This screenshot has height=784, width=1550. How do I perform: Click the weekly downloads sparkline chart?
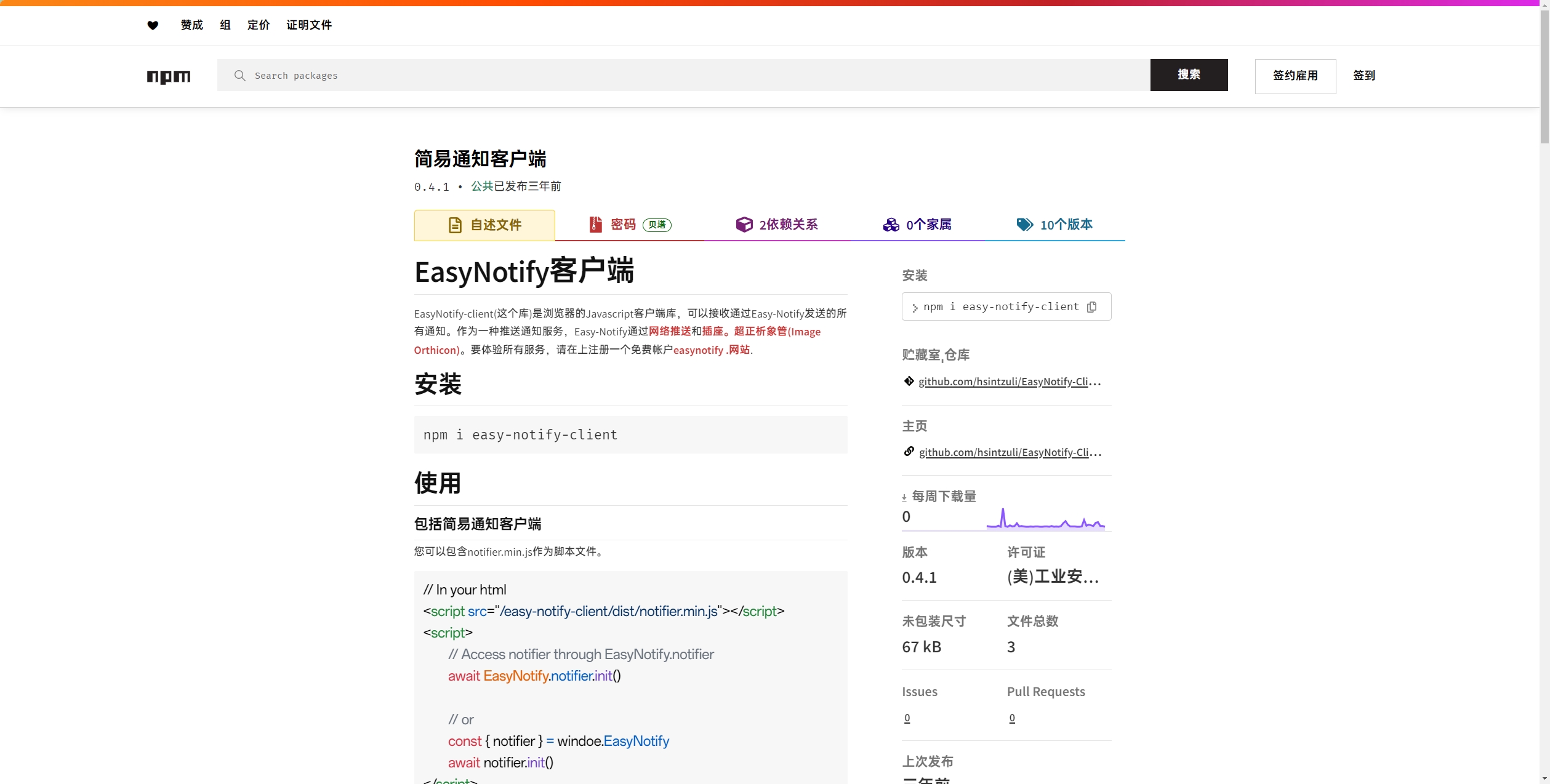click(x=1045, y=519)
